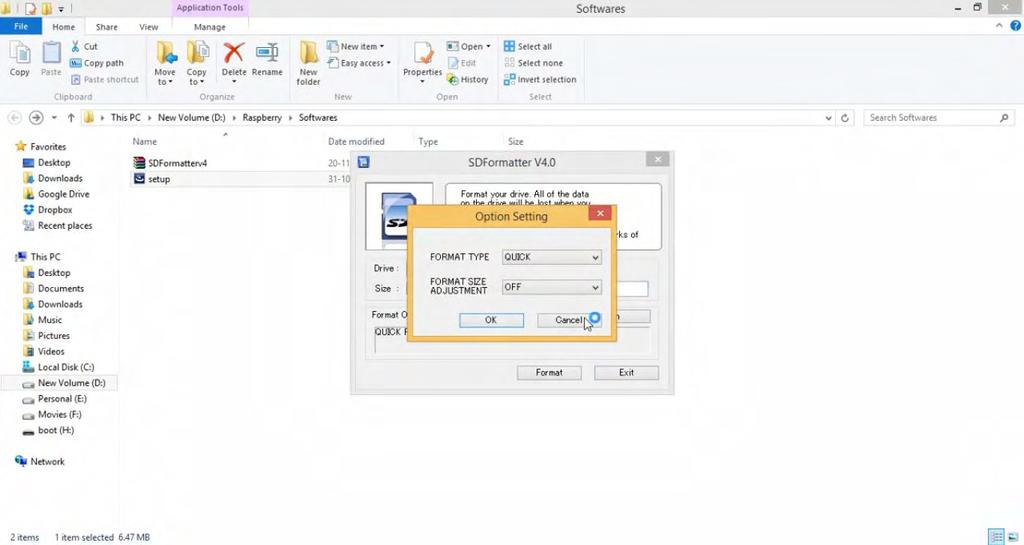Collapse the ribbon with the chevron
The height and width of the screenshot is (545, 1024).
pos(999,26)
